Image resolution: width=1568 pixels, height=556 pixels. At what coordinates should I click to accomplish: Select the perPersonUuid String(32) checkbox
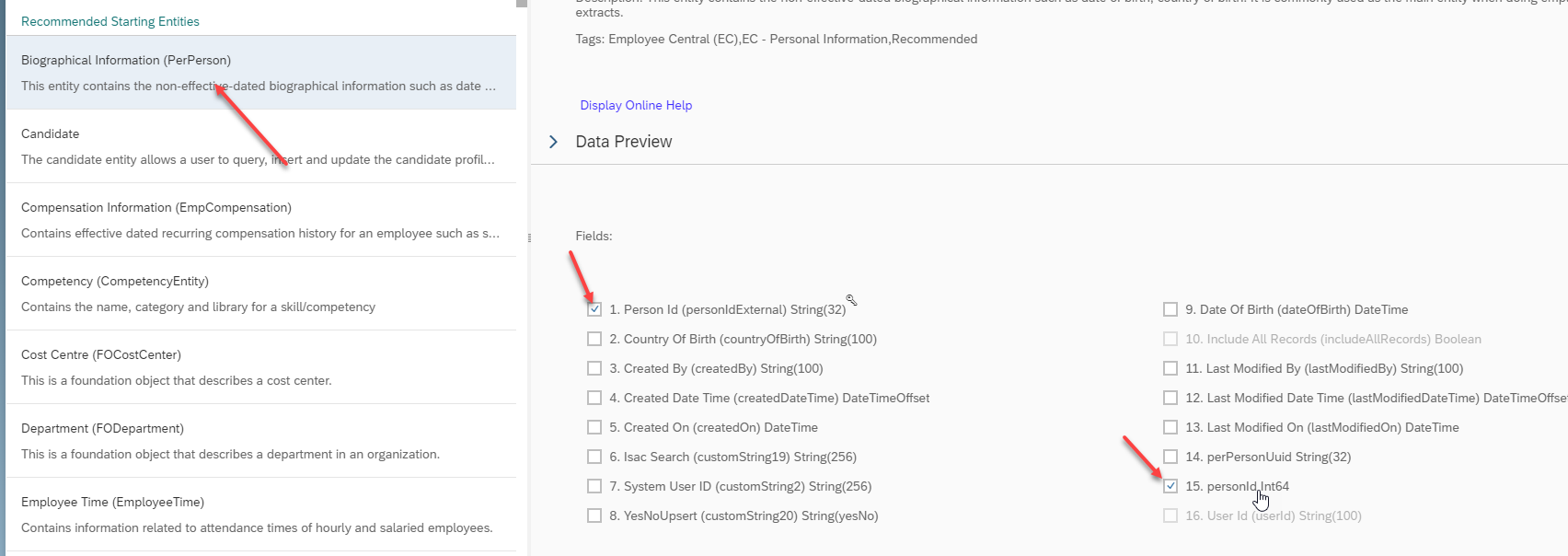point(1170,457)
